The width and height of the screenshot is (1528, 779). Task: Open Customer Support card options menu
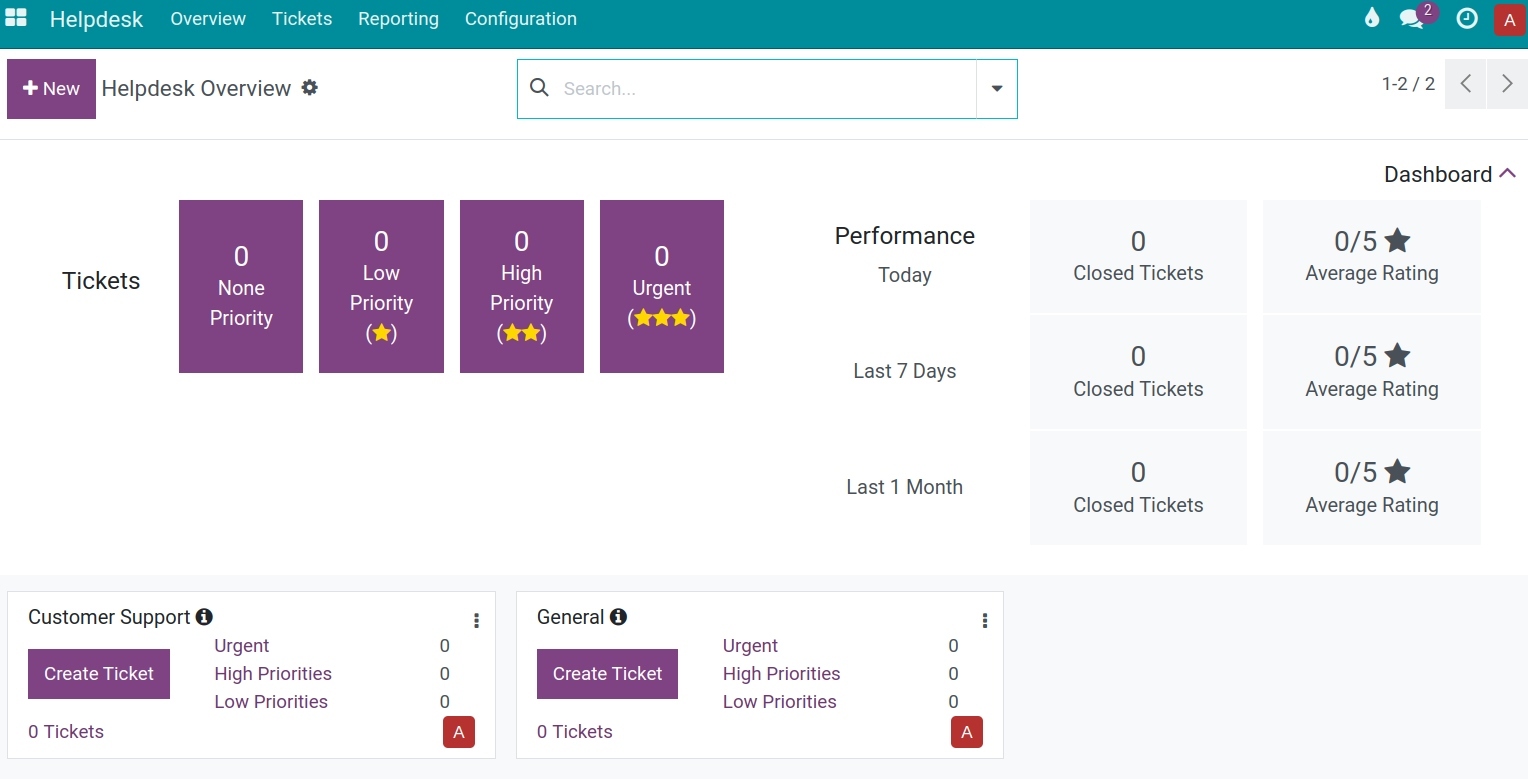pyautogui.click(x=476, y=621)
